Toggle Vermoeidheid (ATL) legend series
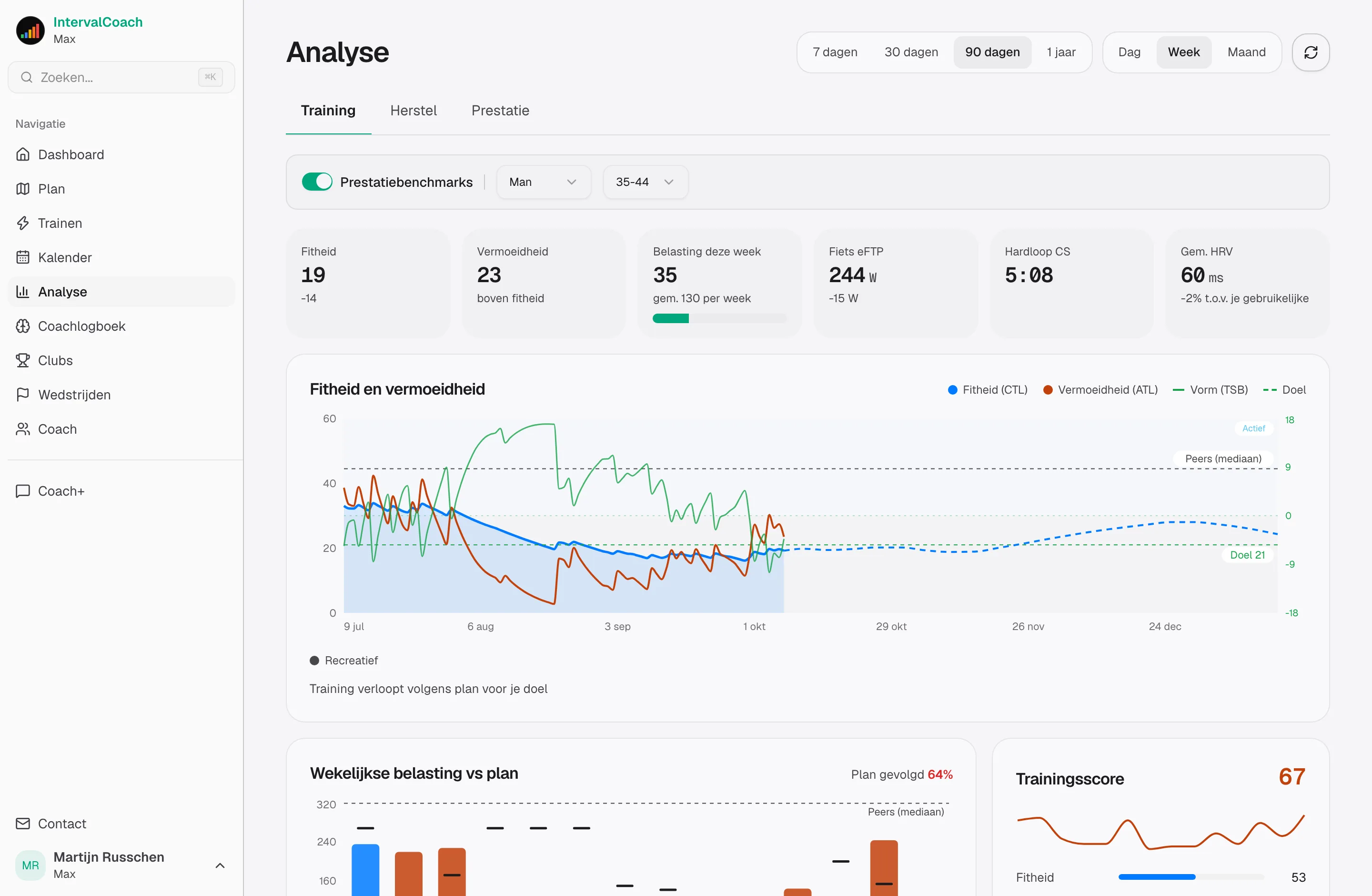The width and height of the screenshot is (1372, 896). (x=1100, y=390)
